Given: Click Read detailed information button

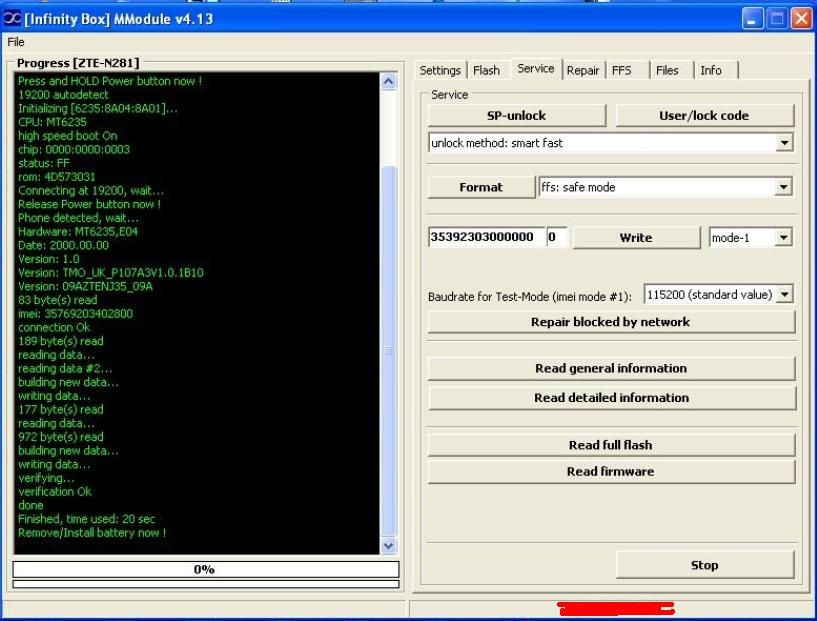Looking at the screenshot, I should [x=612, y=398].
